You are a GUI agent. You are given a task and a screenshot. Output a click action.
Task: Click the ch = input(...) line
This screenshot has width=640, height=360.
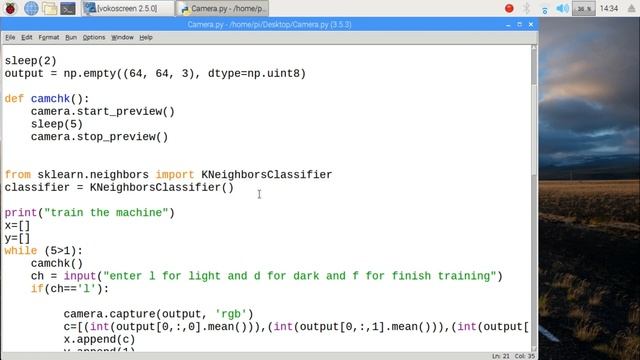click(267, 276)
